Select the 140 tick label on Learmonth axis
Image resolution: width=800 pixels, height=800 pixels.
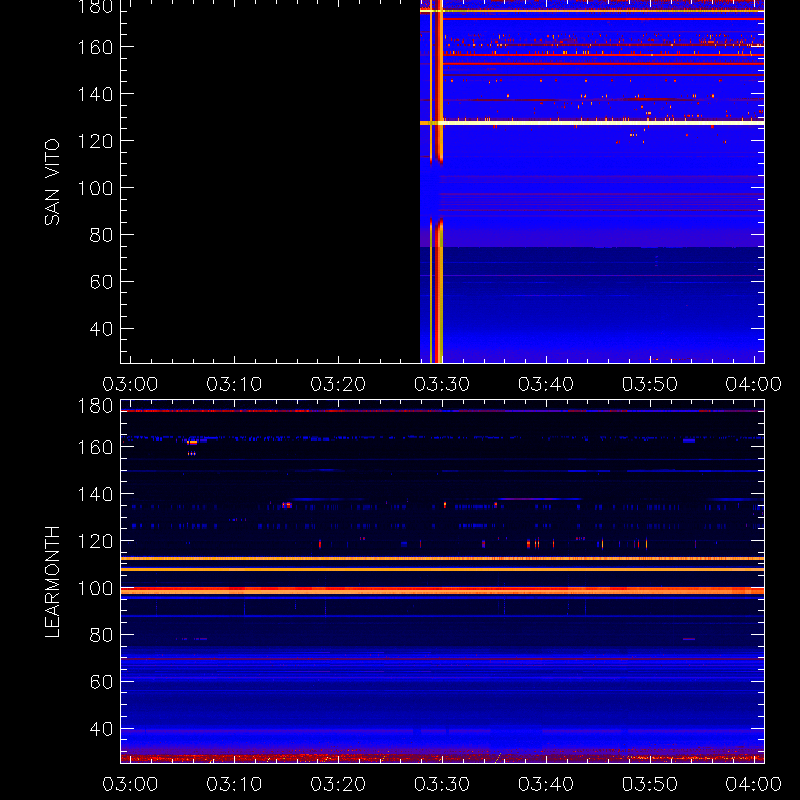click(x=95, y=494)
